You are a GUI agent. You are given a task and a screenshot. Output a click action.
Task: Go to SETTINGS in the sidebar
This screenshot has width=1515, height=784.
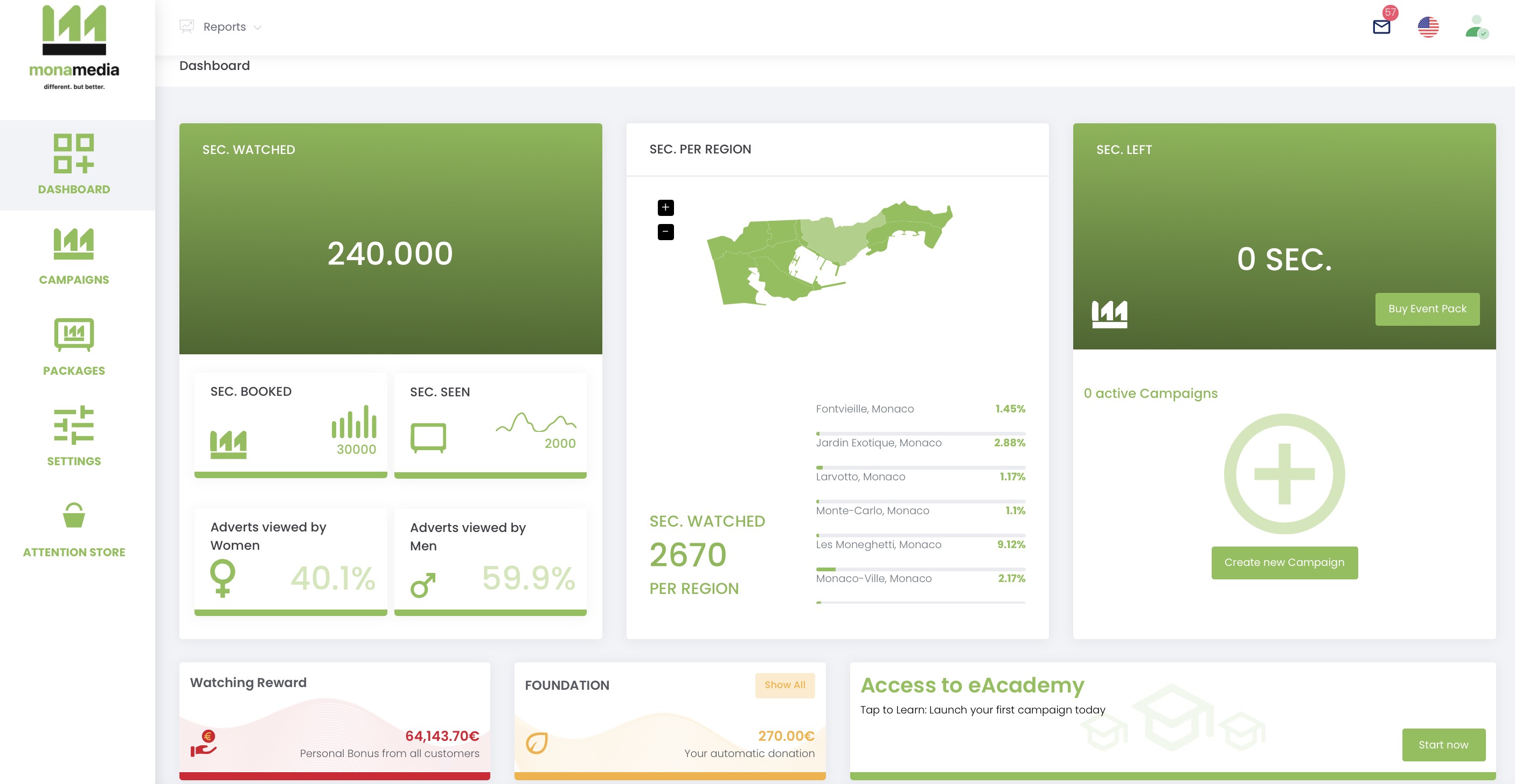(74, 461)
